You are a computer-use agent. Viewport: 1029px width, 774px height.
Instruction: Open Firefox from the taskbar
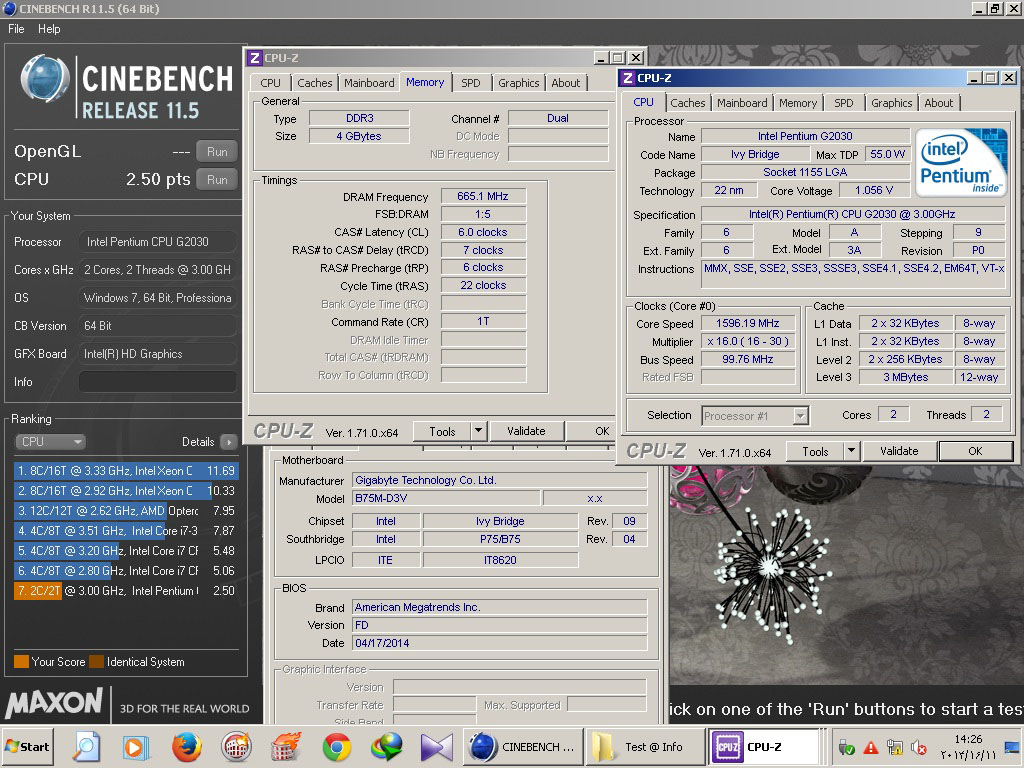pyautogui.click(x=186, y=746)
